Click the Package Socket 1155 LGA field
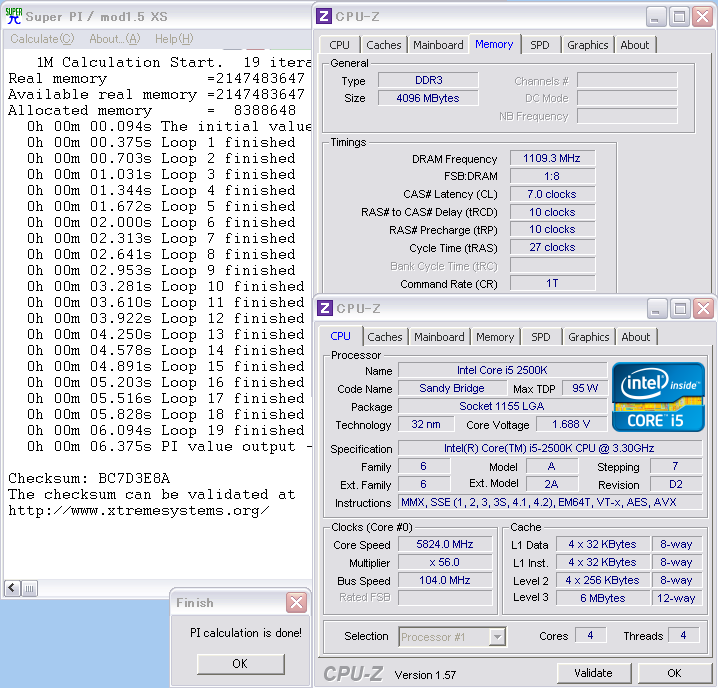Viewport: 718px width, 688px height. (502, 406)
